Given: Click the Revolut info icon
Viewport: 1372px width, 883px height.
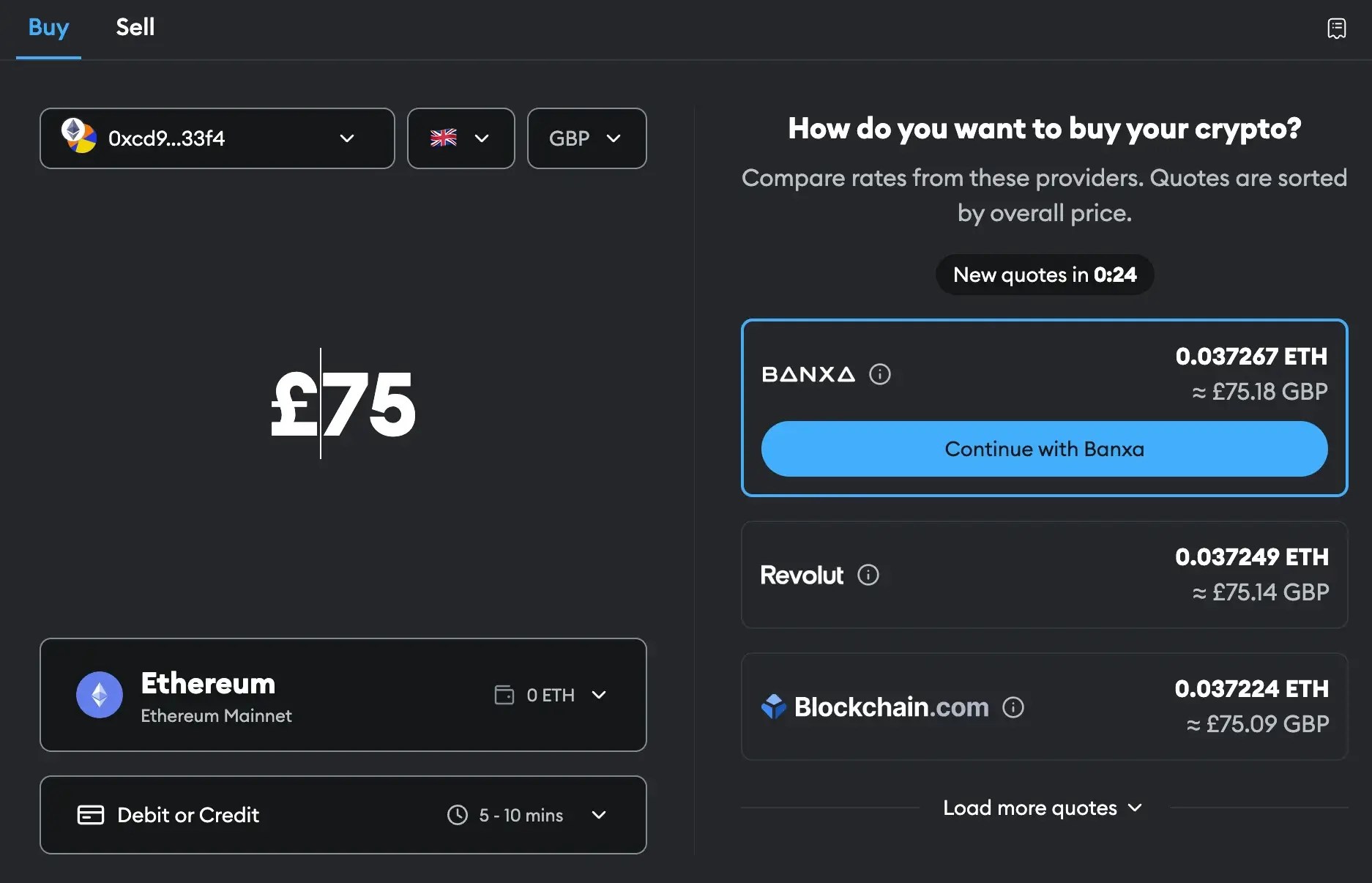Looking at the screenshot, I should [869, 575].
